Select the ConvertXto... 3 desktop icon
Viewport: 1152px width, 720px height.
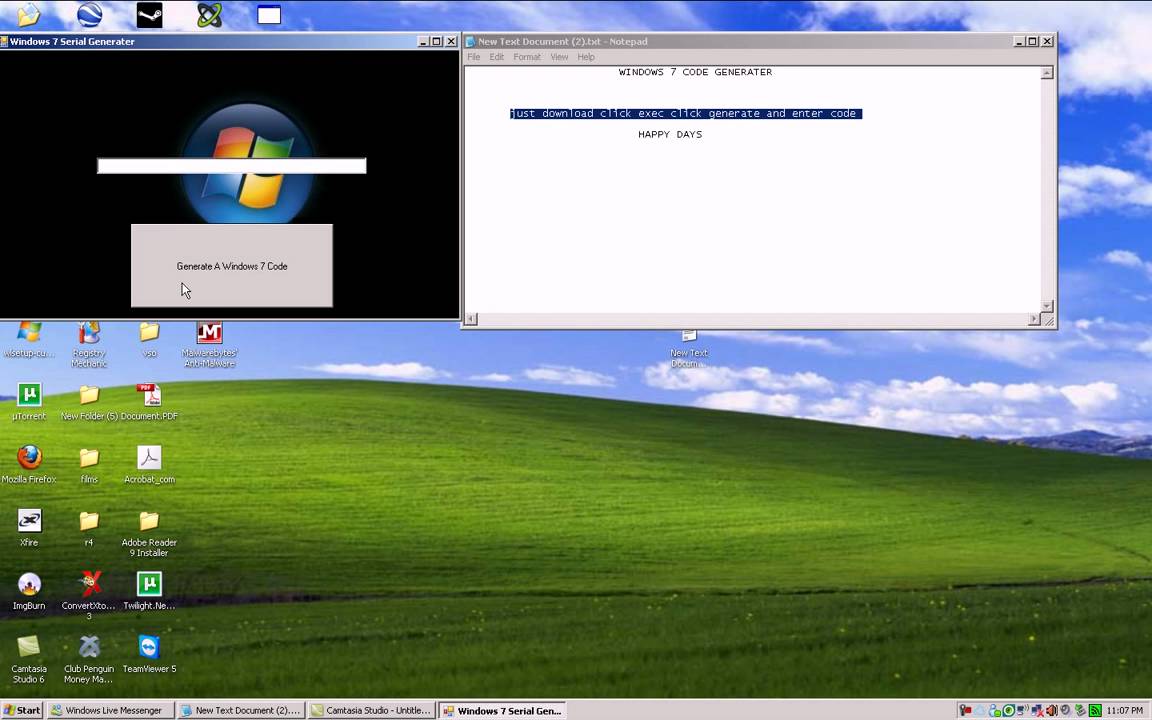(x=89, y=596)
